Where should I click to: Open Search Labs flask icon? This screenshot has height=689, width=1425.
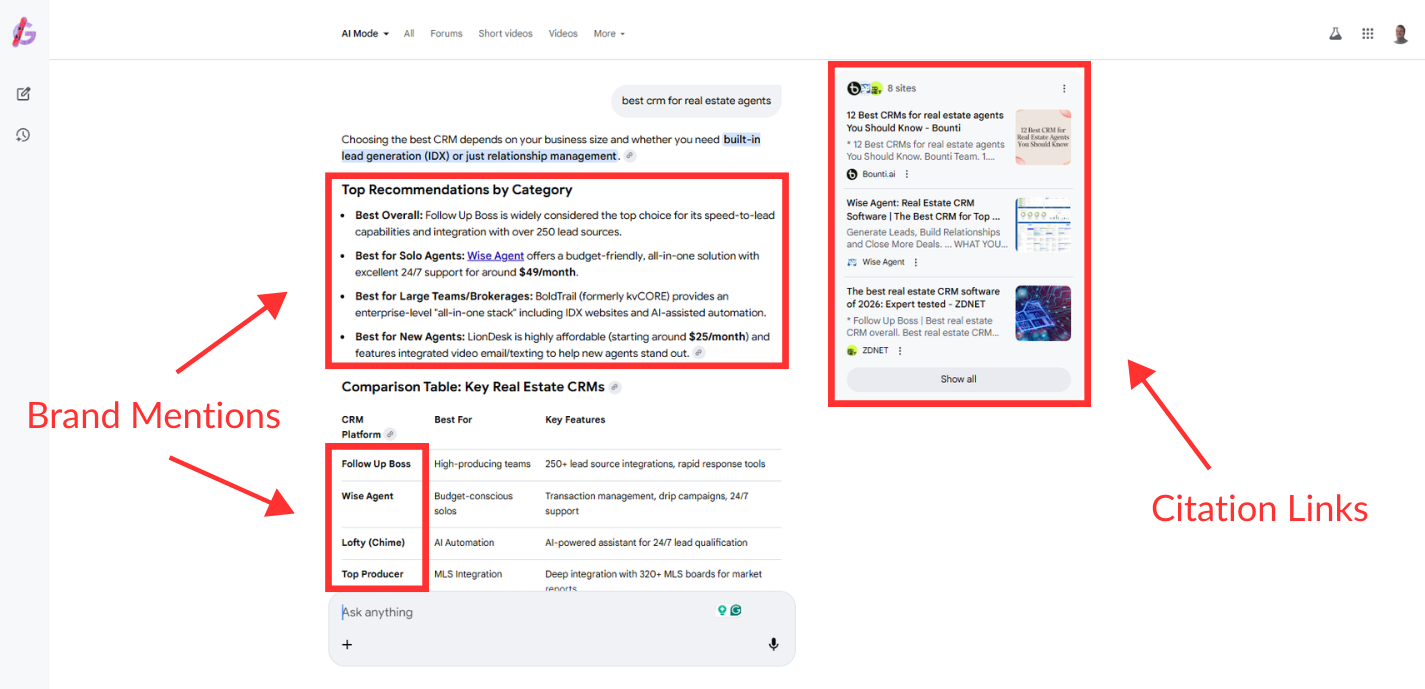click(x=1335, y=33)
